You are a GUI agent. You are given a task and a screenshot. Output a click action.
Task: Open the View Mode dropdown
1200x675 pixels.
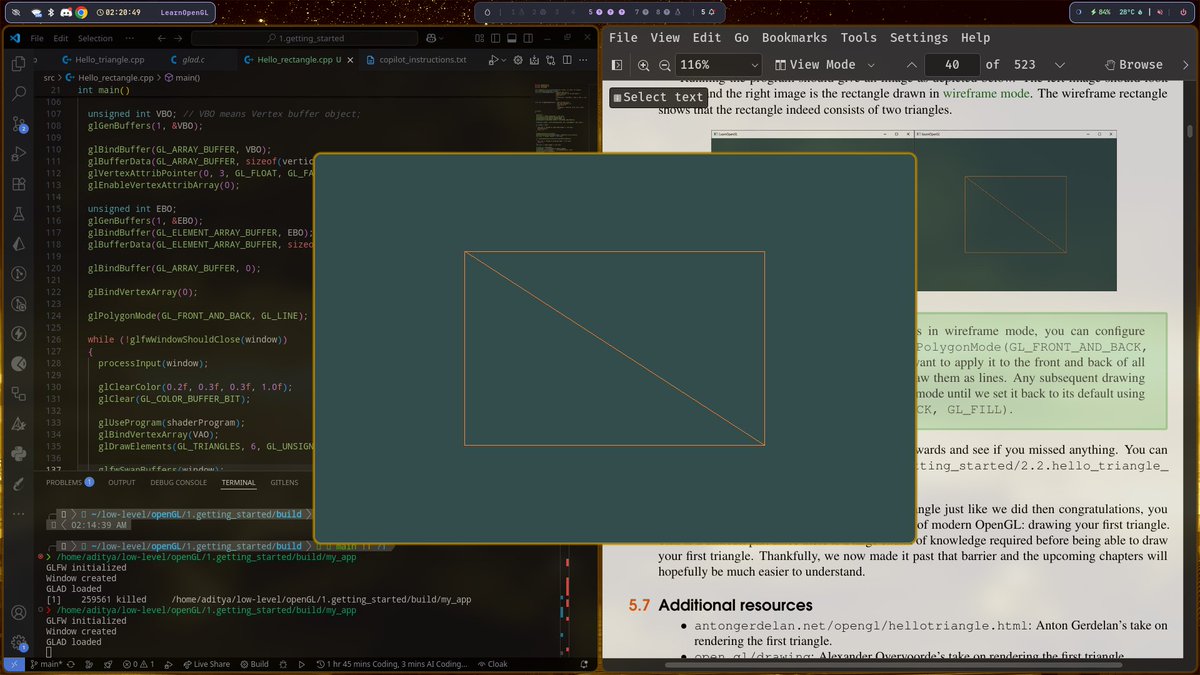coord(827,64)
